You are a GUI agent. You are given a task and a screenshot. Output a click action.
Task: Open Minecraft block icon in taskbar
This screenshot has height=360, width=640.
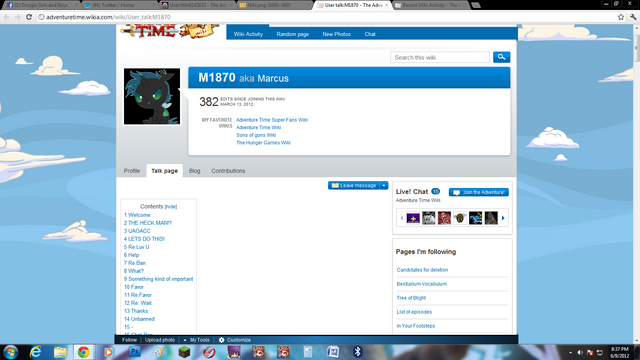184,351
